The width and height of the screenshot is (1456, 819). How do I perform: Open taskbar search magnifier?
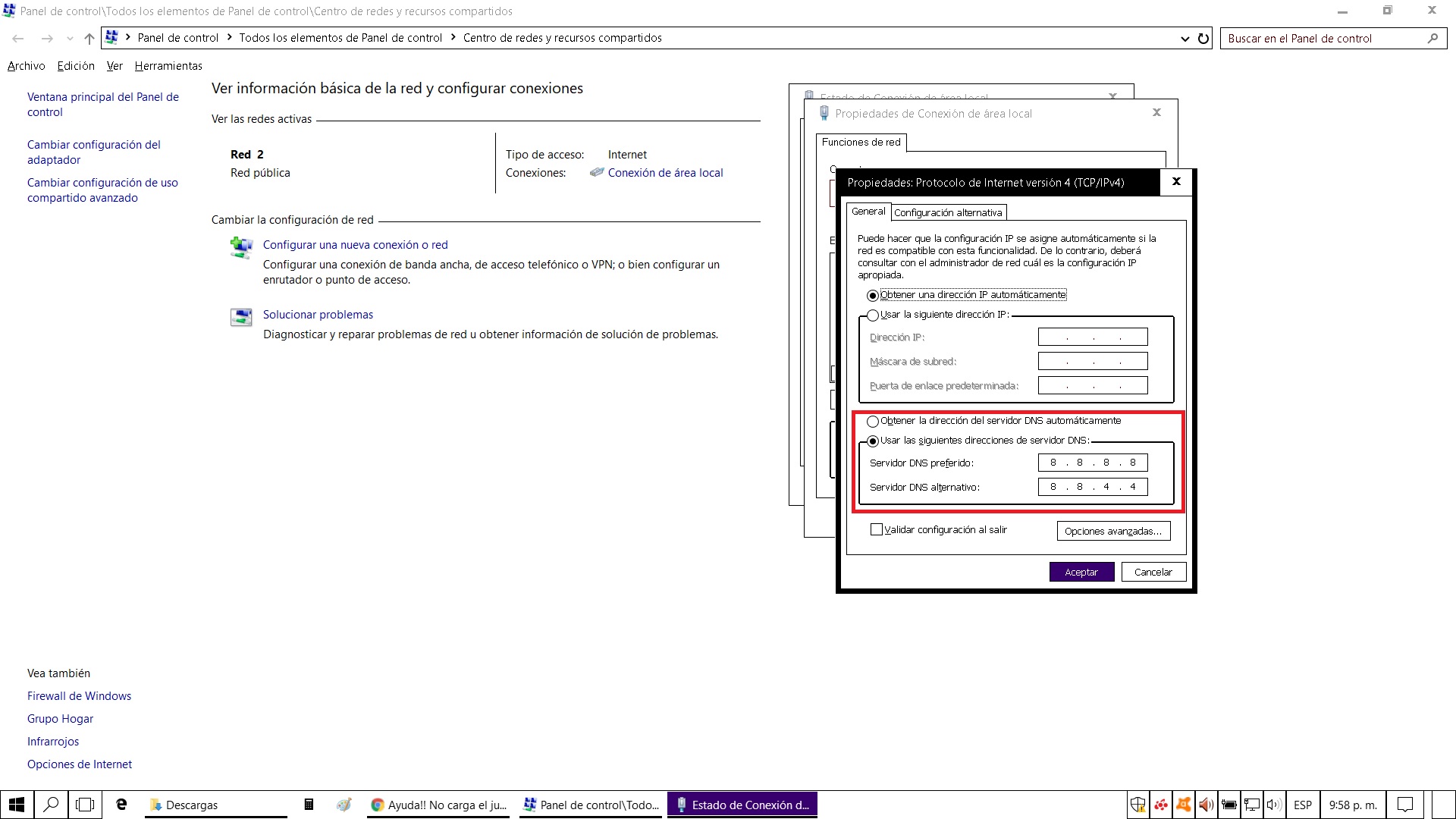coord(51,805)
